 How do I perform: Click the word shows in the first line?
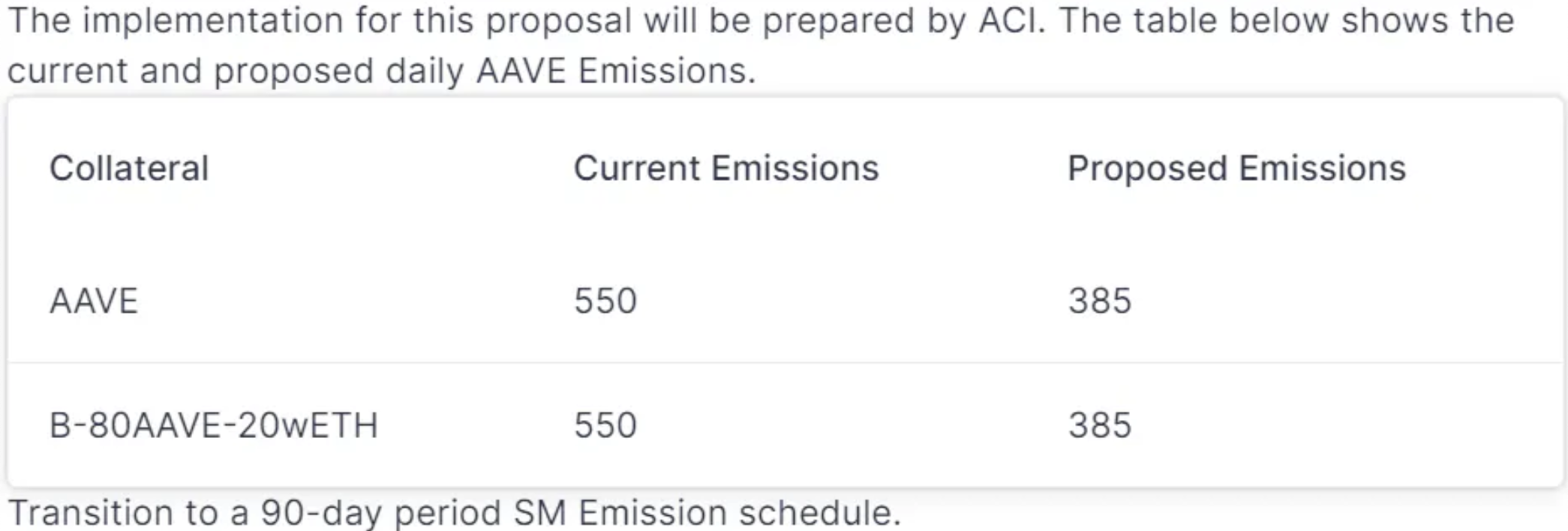click(x=1395, y=20)
